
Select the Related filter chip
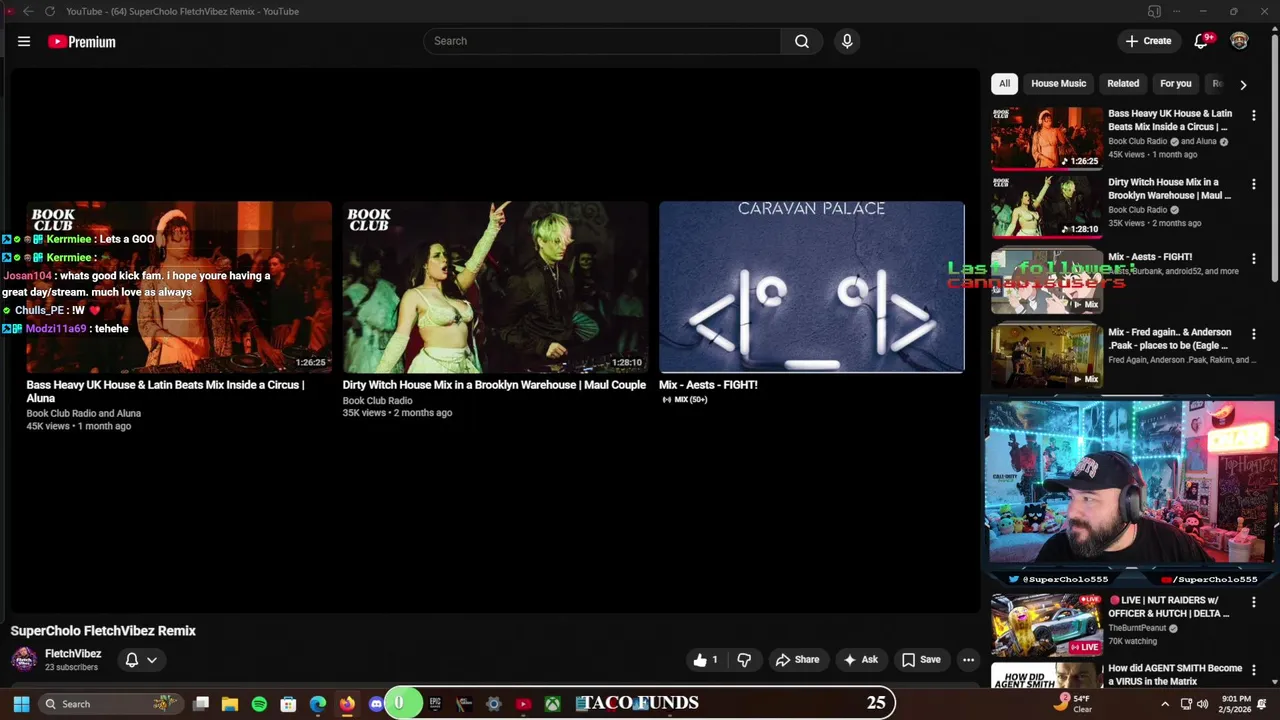[x=1123, y=84]
